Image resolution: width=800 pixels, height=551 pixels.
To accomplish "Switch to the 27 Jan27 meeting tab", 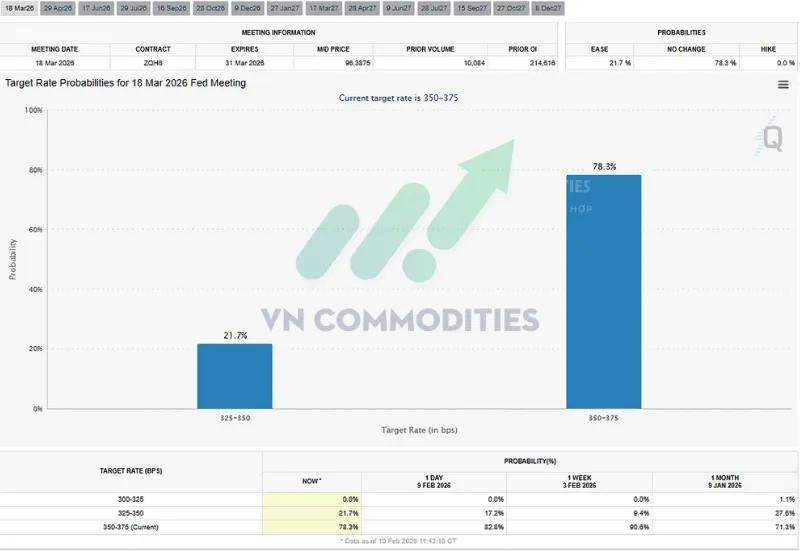I will [285, 8].
